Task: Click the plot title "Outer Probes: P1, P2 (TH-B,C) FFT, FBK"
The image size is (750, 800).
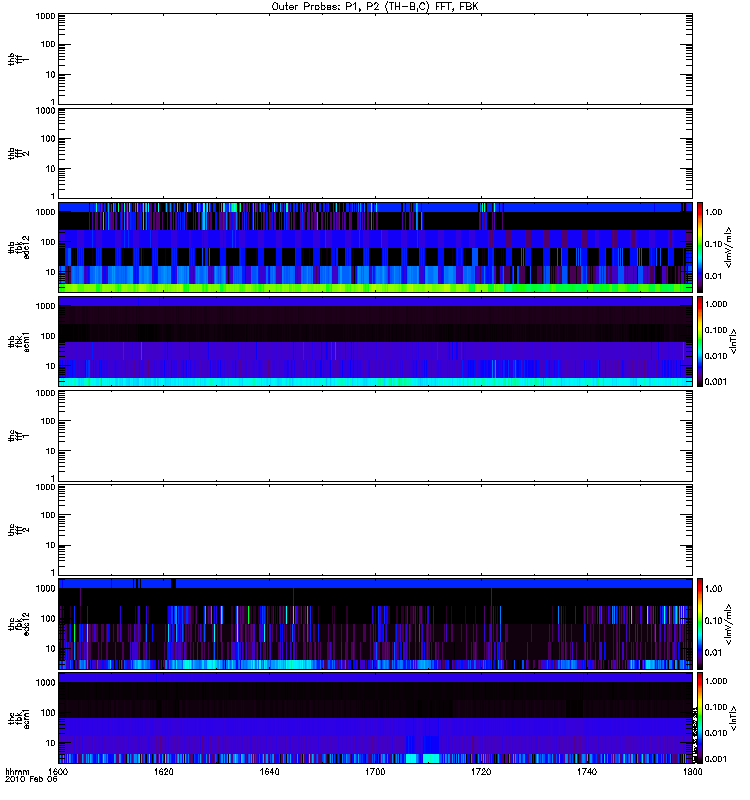Action: pyautogui.click(x=375, y=7)
